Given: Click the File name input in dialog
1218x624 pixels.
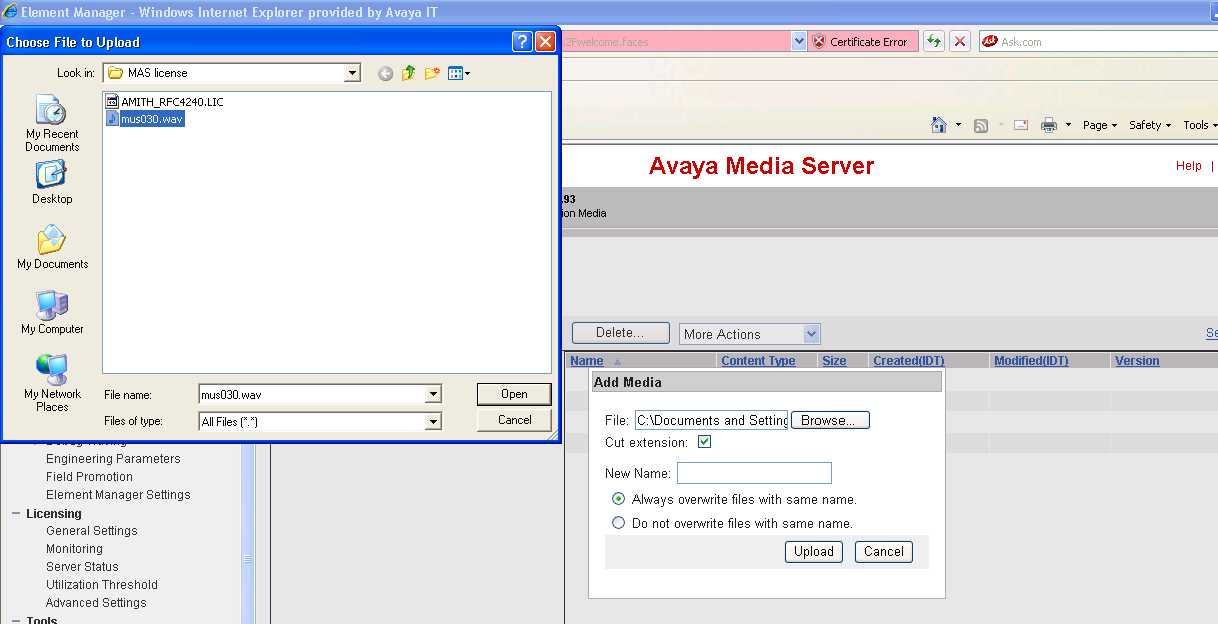Looking at the screenshot, I should [312, 394].
